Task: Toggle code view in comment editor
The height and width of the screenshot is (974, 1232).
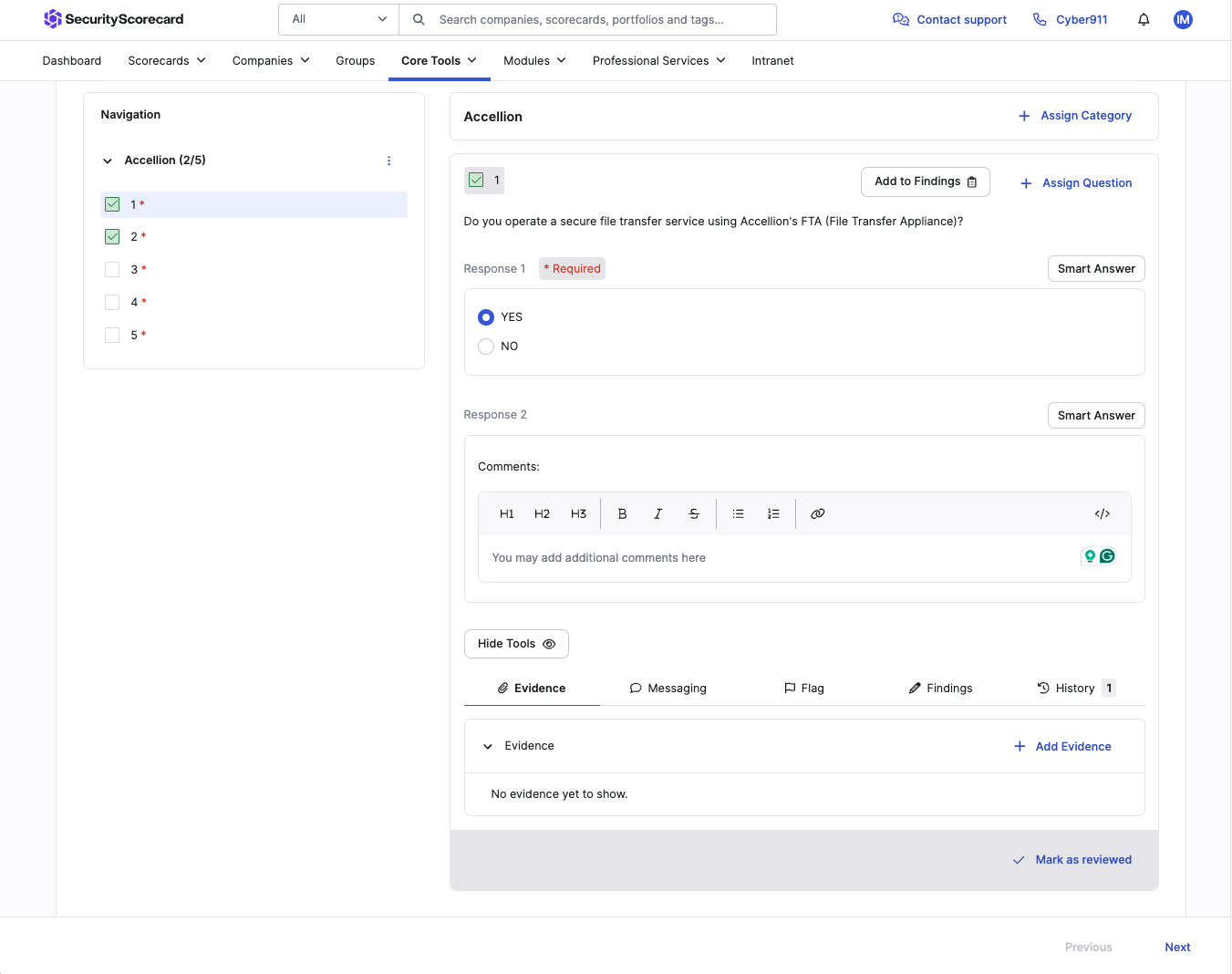Action: coord(1103,513)
